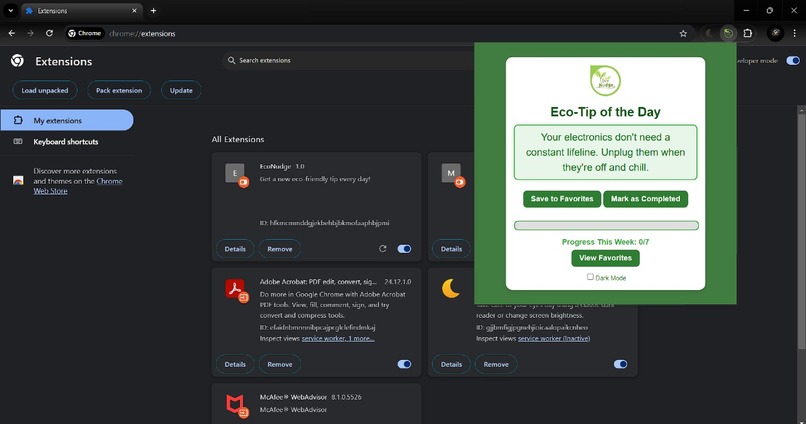Click the moon extension icon in toolbar
806x424 pixels.
(x=709, y=33)
